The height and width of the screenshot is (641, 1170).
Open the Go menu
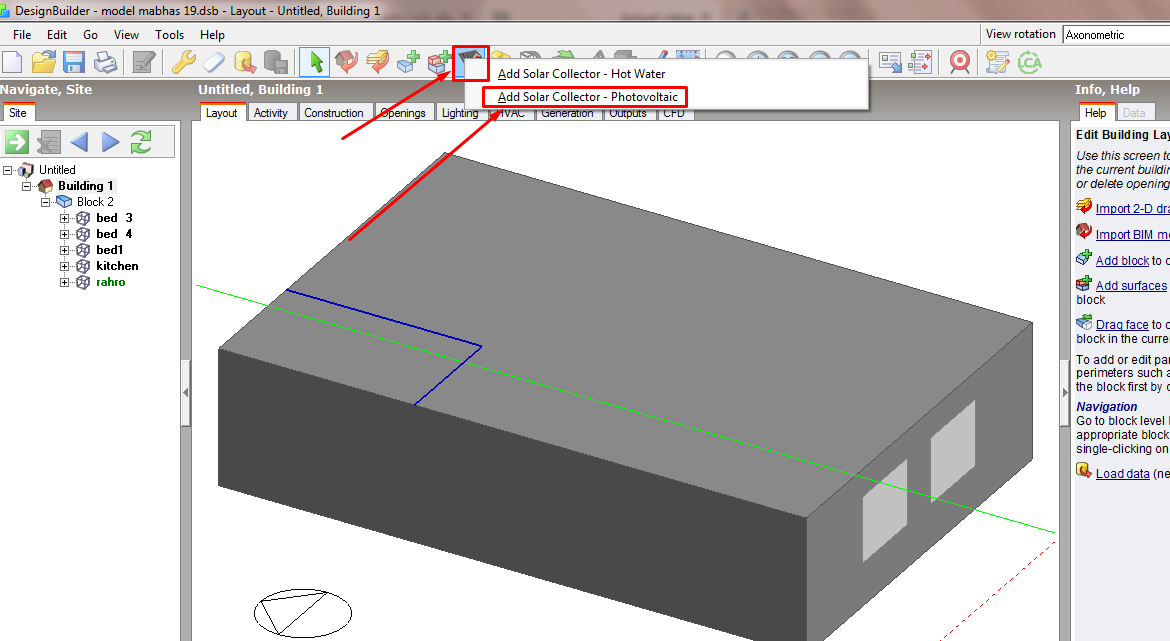pos(90,34)
